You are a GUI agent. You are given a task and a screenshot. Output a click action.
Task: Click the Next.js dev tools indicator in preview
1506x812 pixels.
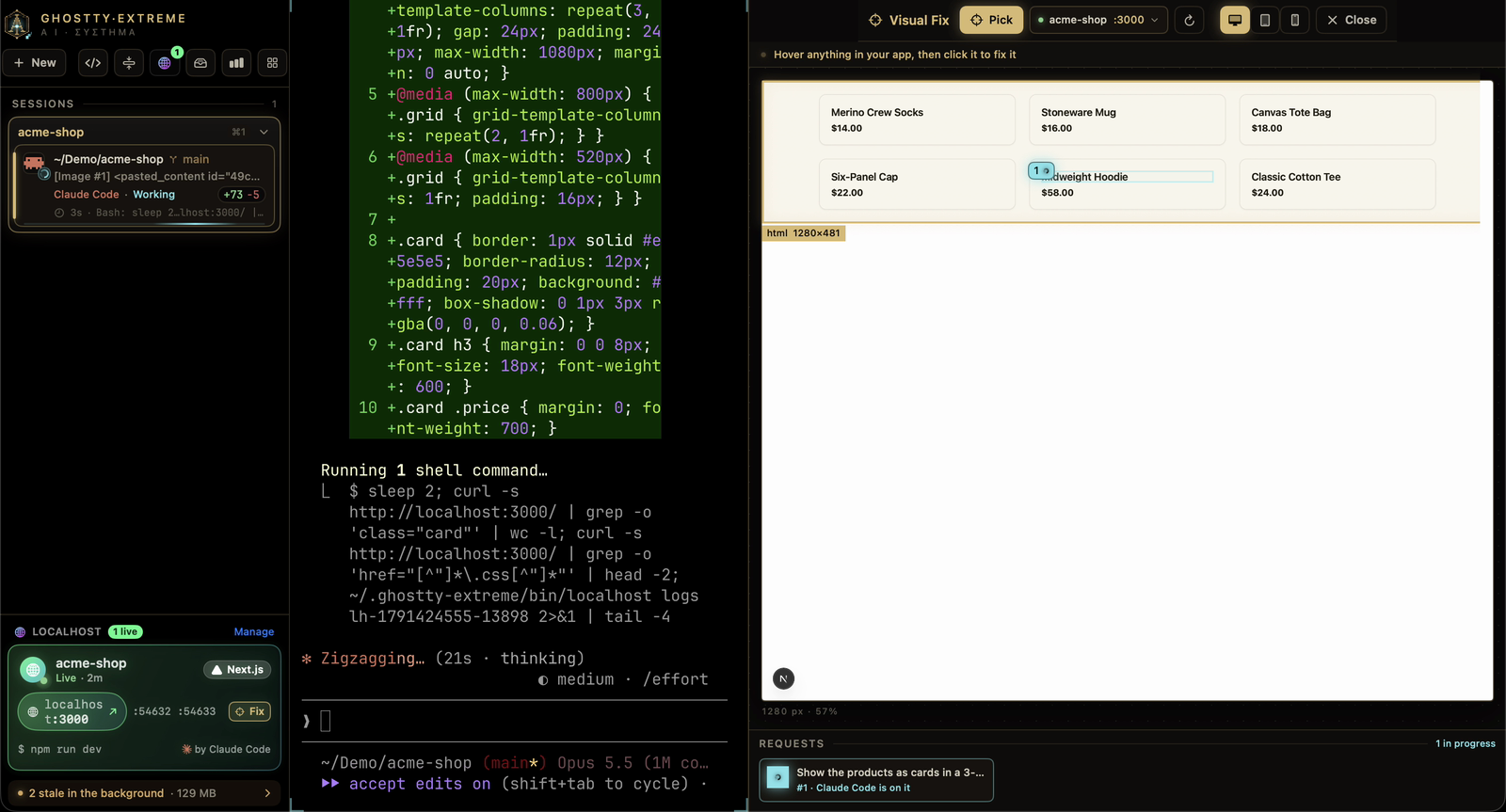click(783, 678)
